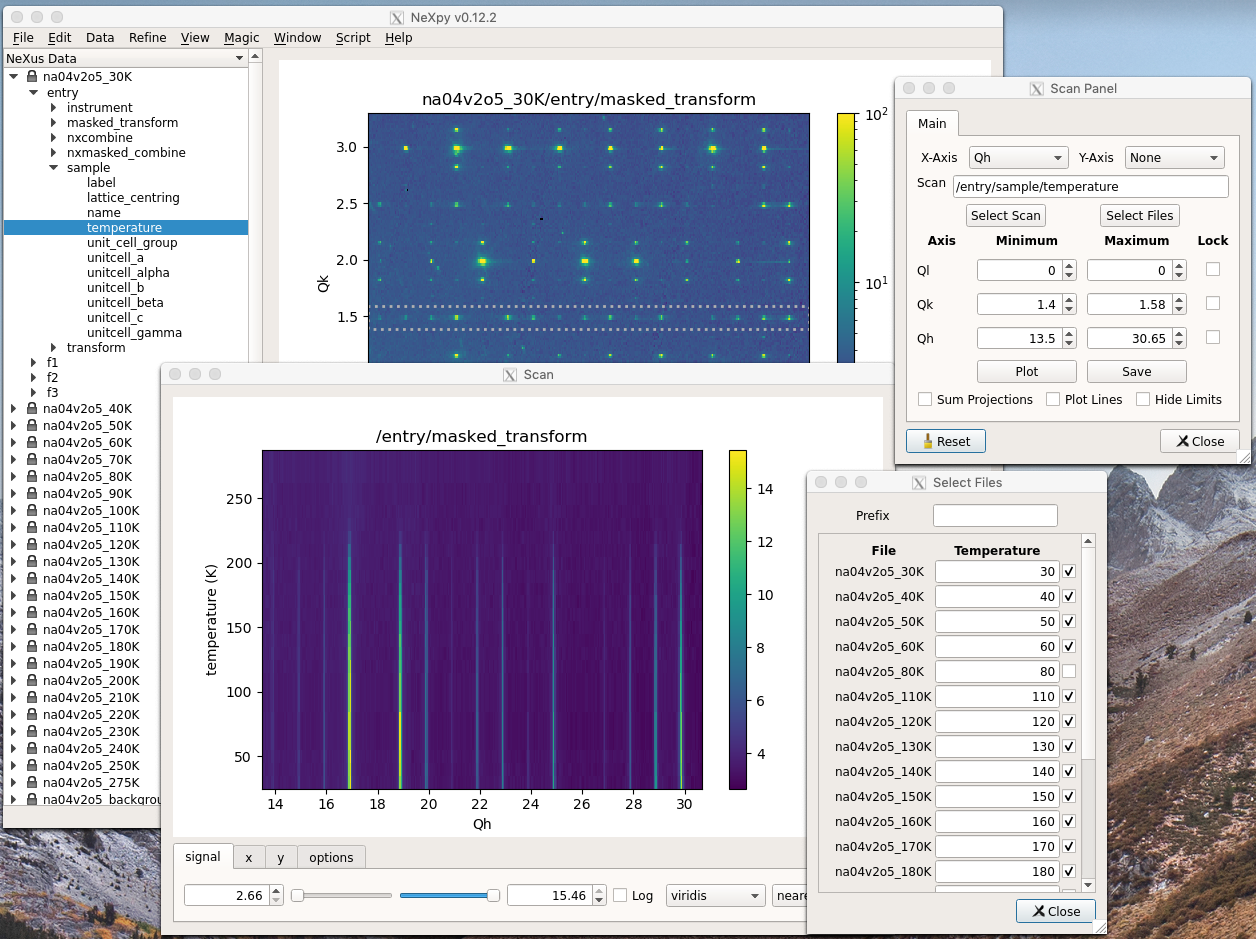
Task: Click the lock icon beside na04v2o5_150K
Action: (32, 596)
